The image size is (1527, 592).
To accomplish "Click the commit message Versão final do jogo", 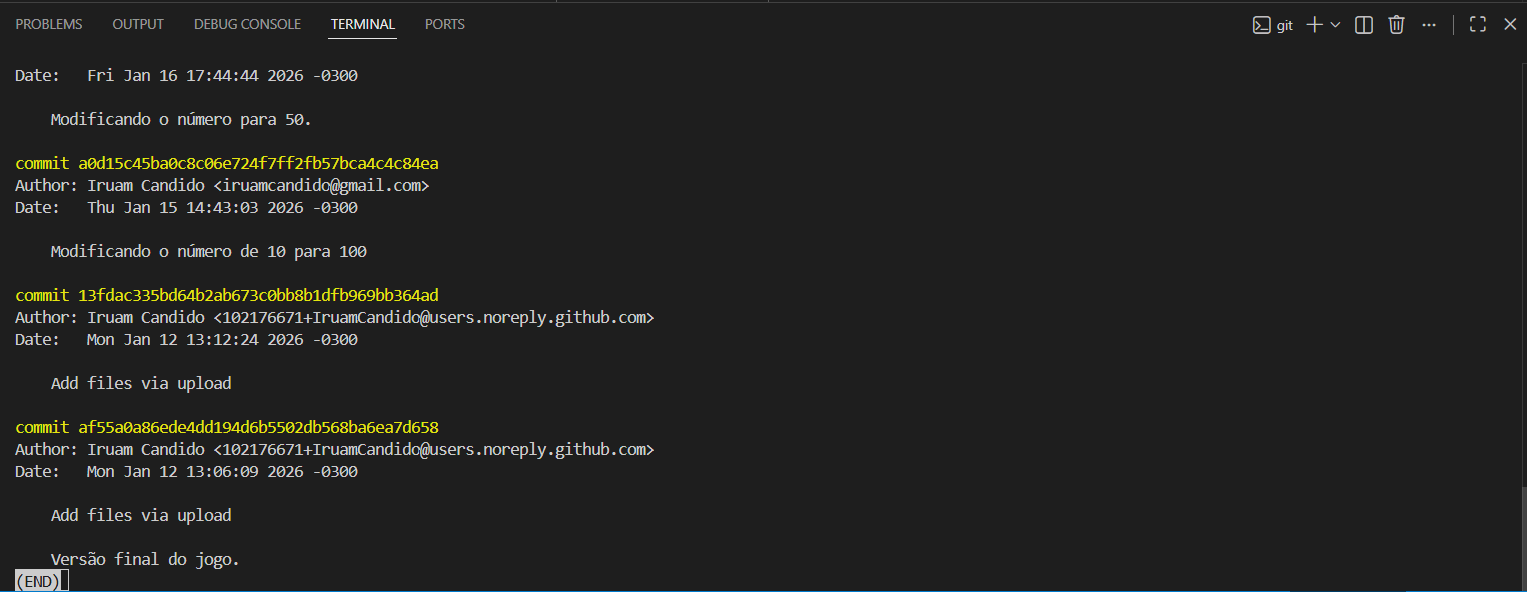I will [145, 558].
